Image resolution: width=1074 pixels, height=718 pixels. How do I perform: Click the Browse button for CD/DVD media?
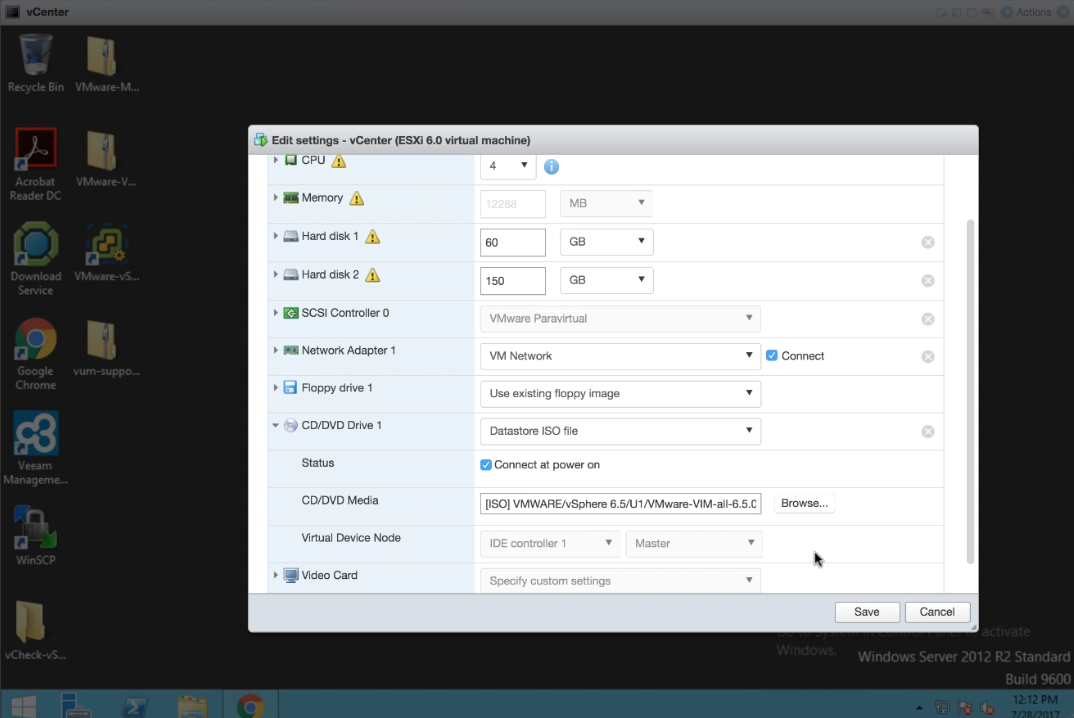click(804, 504)
